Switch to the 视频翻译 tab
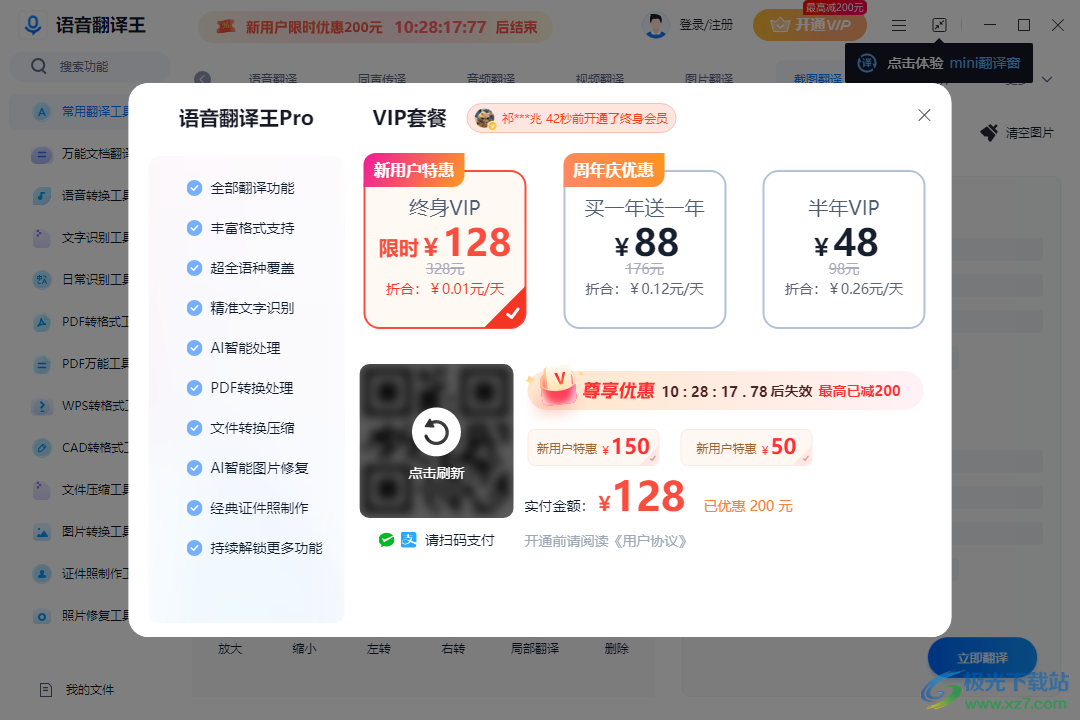The width and height of the screenshot is (1080, 720). 600,78
